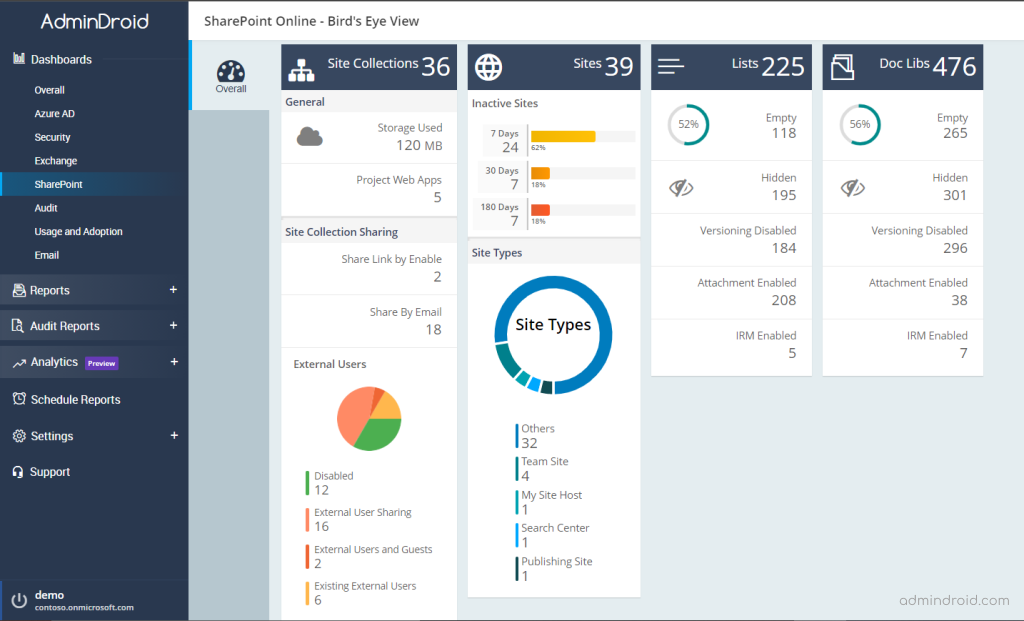
Task: Click the Doc Libs Attachment Enabled 38
Action: click(x=959, y=300)
